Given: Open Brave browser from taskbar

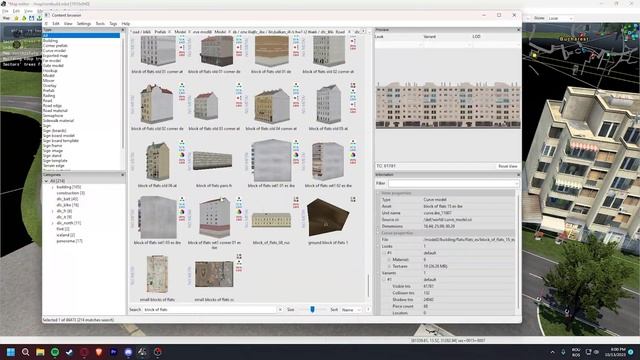Looking at the screenshot, I should tap(99, 352).
